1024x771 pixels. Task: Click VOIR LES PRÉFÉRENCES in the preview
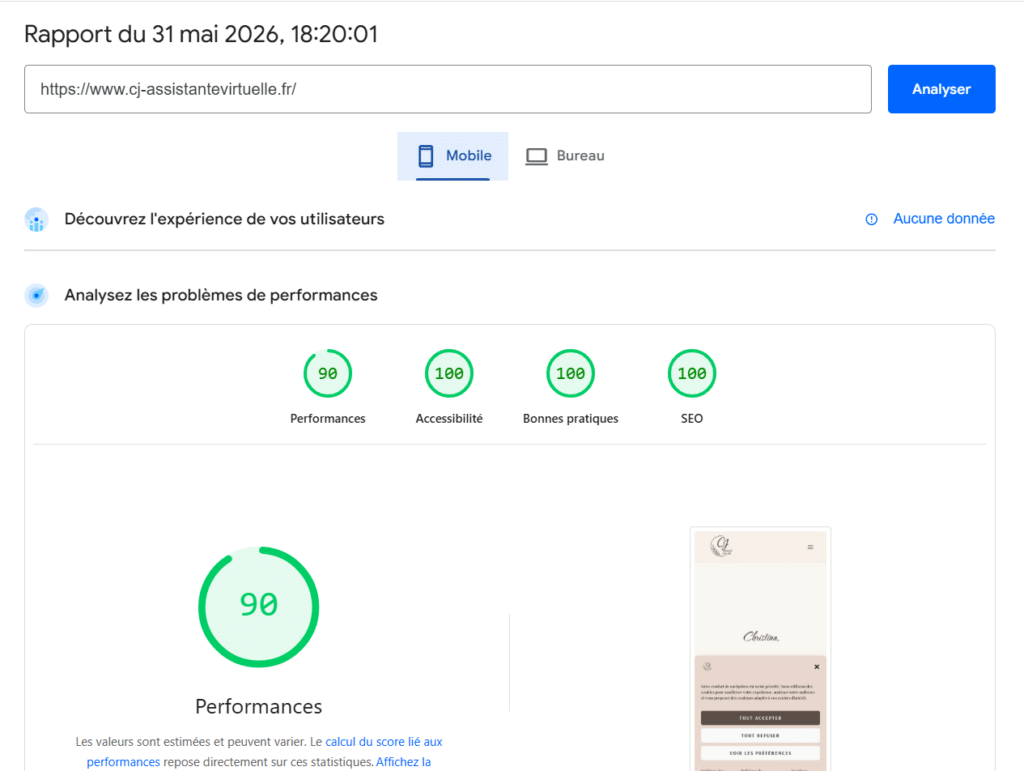click(760, 753)
